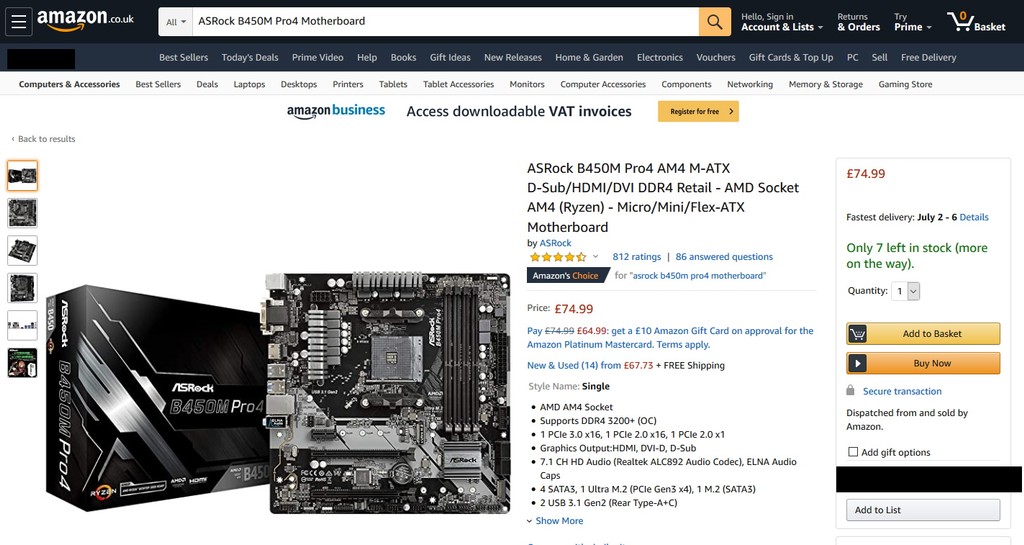
Task: Open the All search category dropdown
Action: tap(176, 22)
